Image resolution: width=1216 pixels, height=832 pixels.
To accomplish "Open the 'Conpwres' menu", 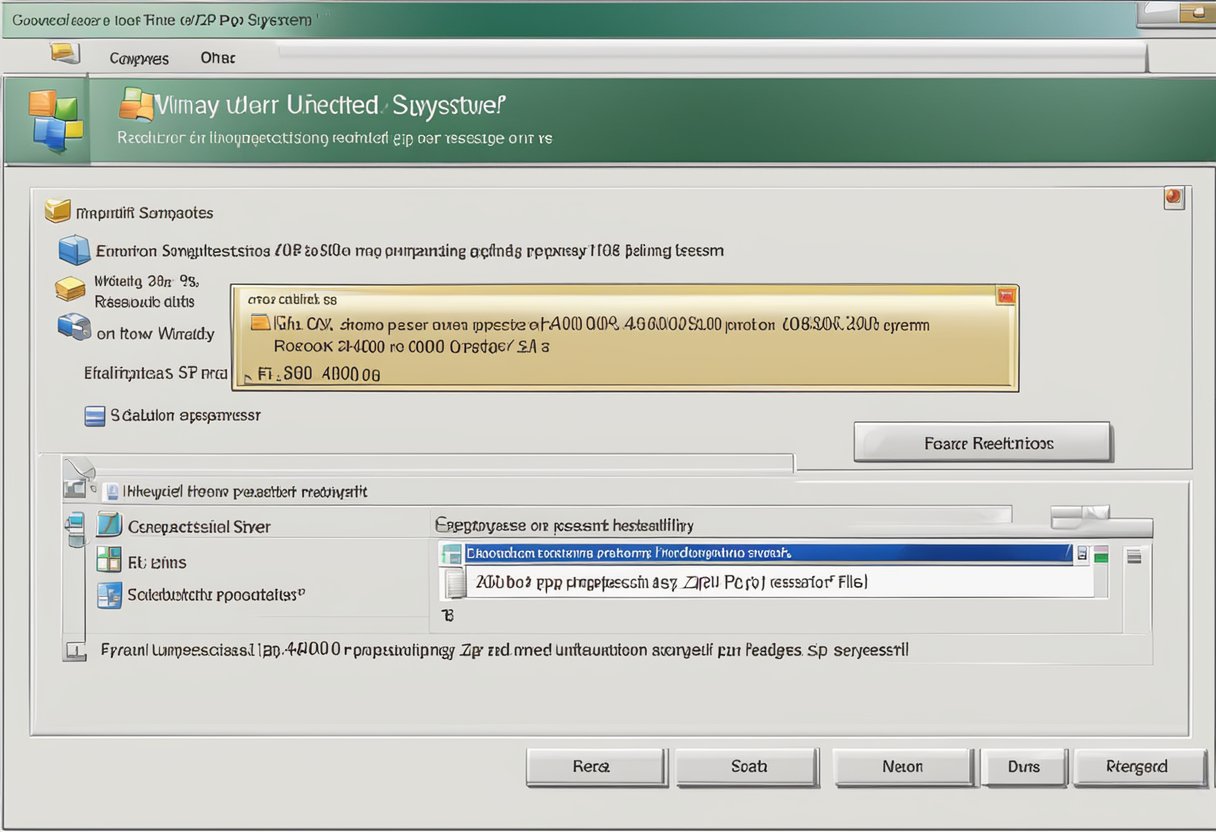I will click(x=139, y=58).
